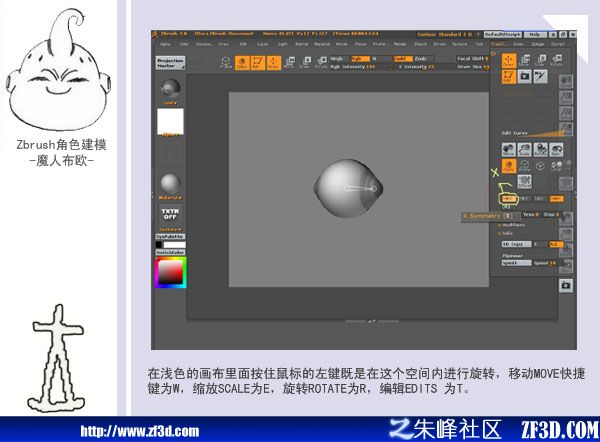Open the Material menu
This screenshot has width=600, height=442.
click(322, 44)
